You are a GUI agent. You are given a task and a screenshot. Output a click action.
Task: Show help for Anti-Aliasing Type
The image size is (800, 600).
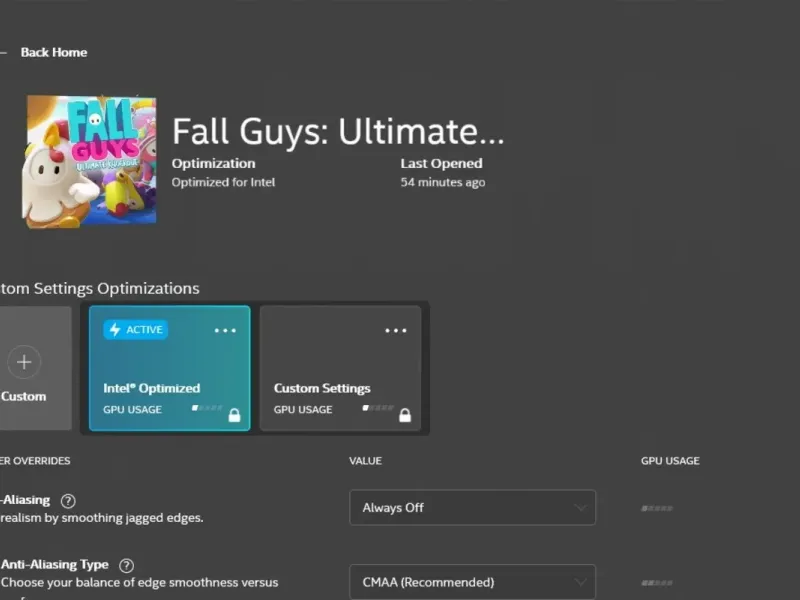126,565
